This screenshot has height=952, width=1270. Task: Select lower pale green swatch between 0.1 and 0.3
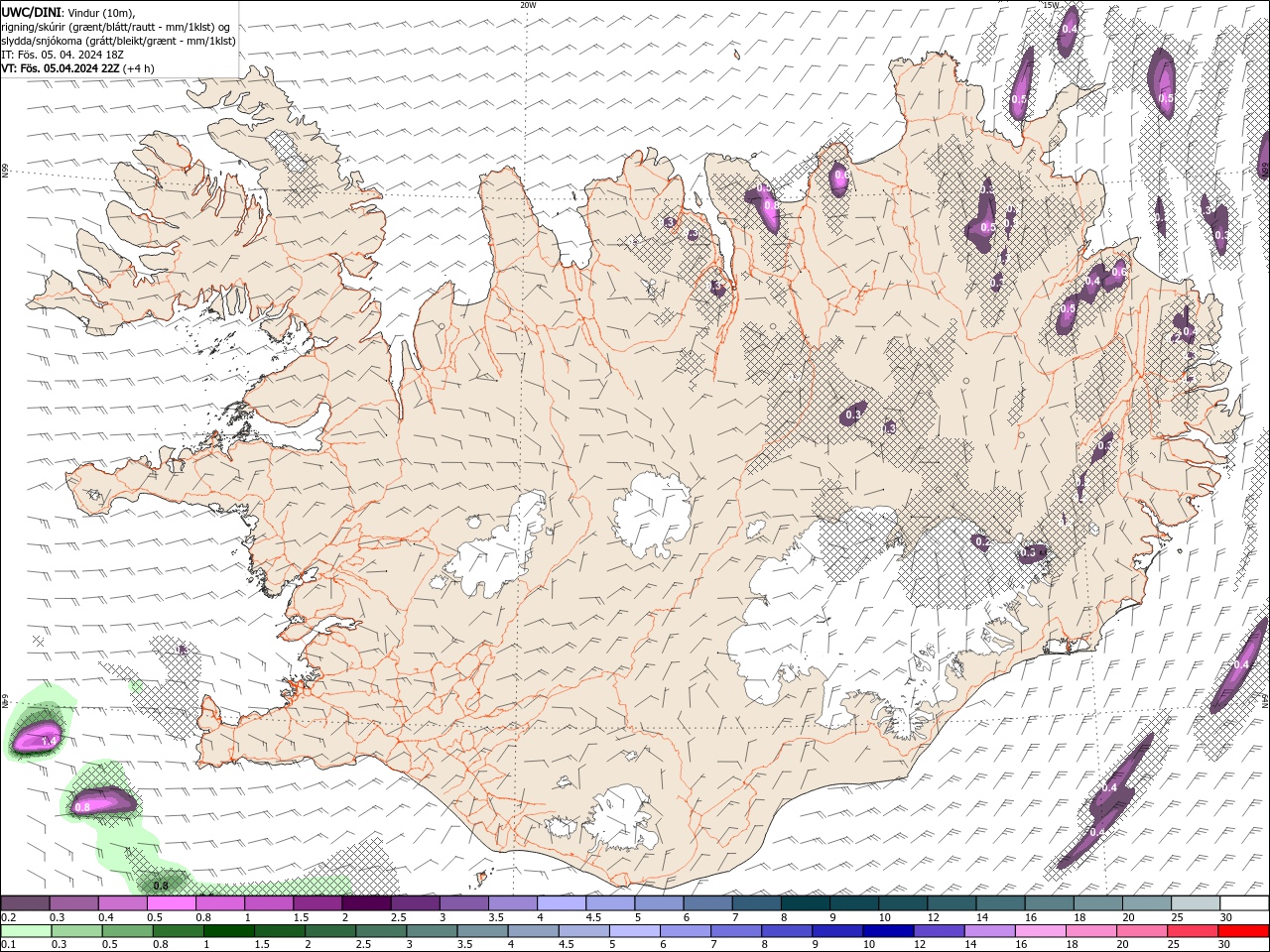coord(27,931)
